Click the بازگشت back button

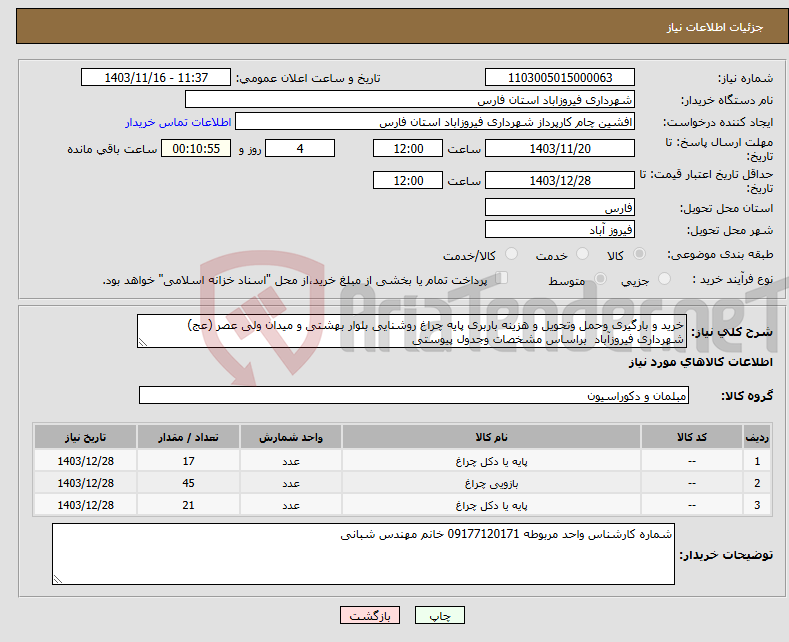pyautogui.click(x=370, y=615)
